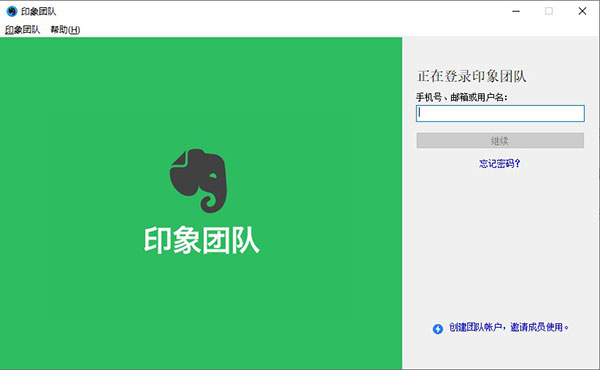Viewport: 600px width, 370px height.
Task: Open the 忘记密码? link
Action: pos(500,164)
